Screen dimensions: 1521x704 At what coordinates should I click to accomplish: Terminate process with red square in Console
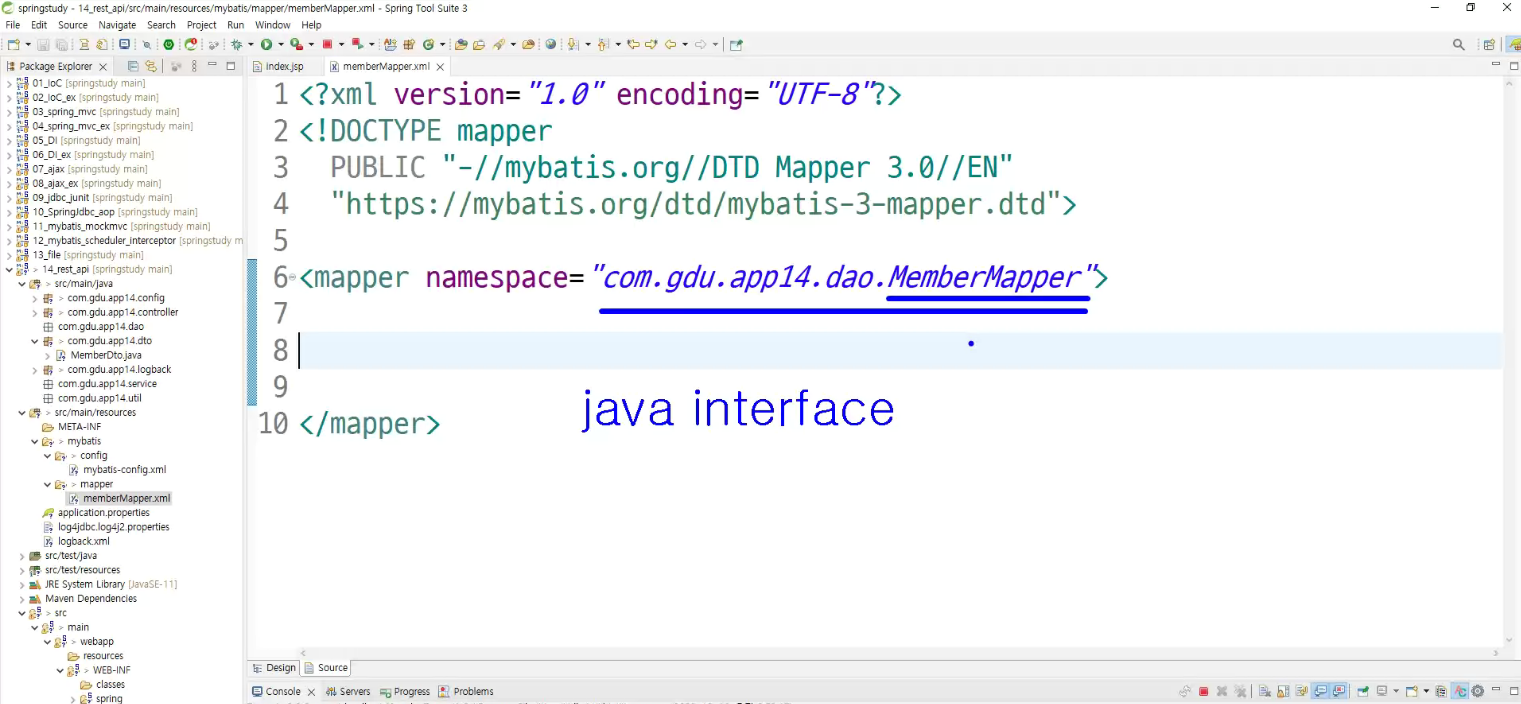[1203, 691]
